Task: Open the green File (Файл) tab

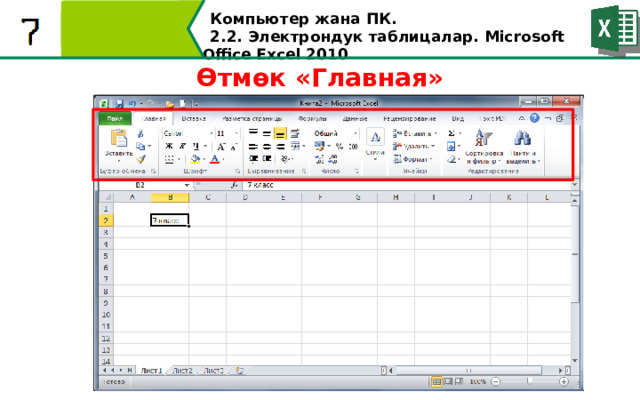Action: coord(115,118)
